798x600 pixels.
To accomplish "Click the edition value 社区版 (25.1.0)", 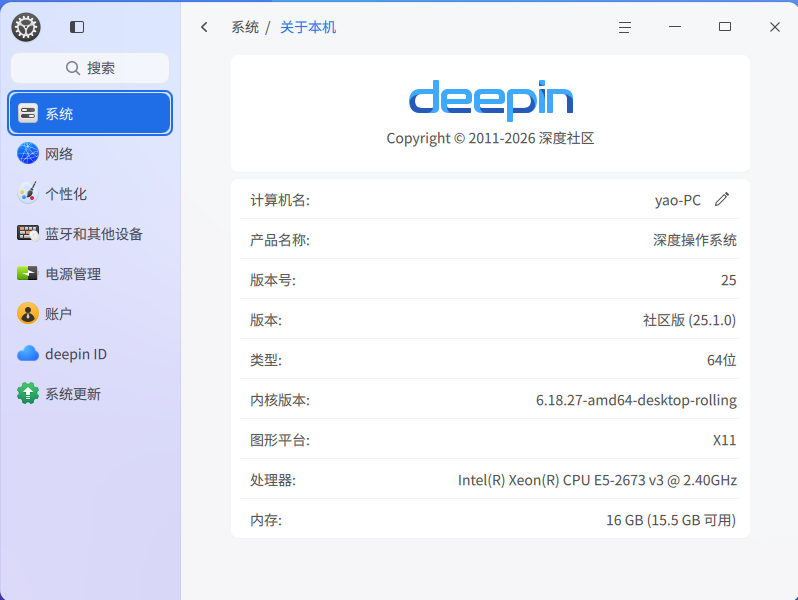I will pyautogui.click(x=690, y=320).
